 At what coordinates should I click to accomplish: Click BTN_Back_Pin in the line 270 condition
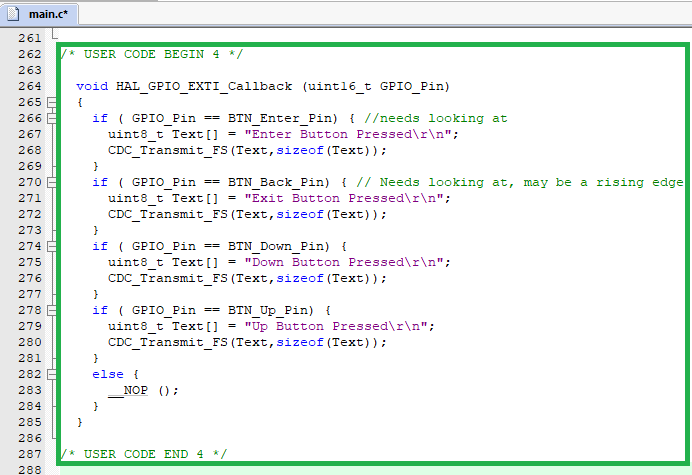[276, 183]
